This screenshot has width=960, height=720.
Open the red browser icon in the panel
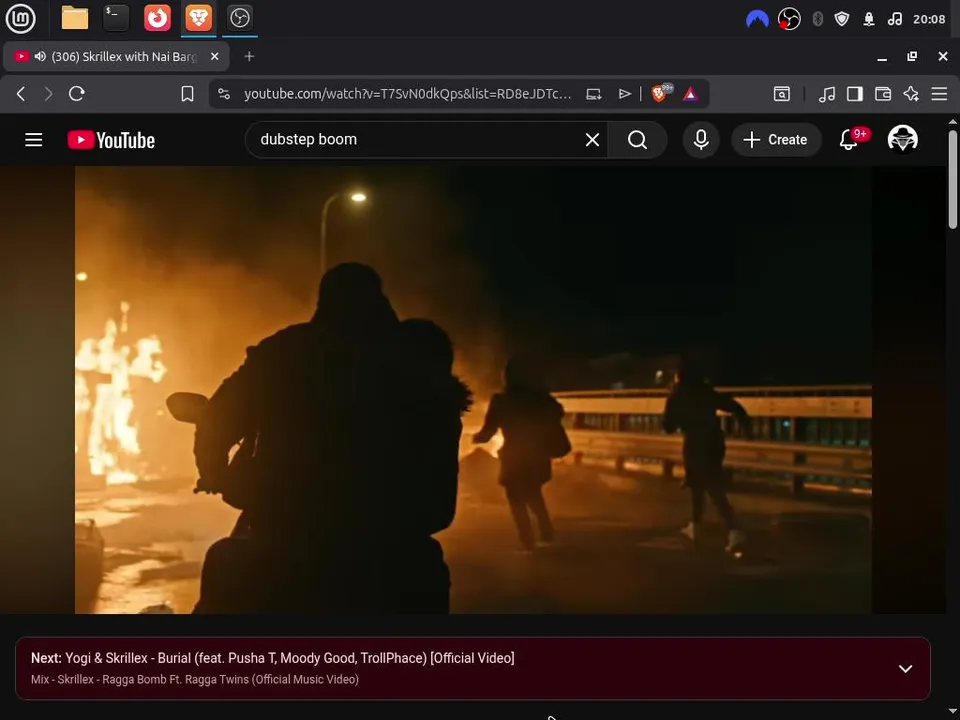[x=157, y=18]
